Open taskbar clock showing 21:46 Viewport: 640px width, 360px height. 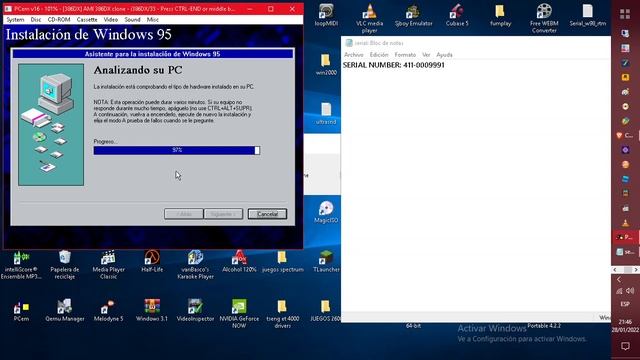click(x=625, y=326)
